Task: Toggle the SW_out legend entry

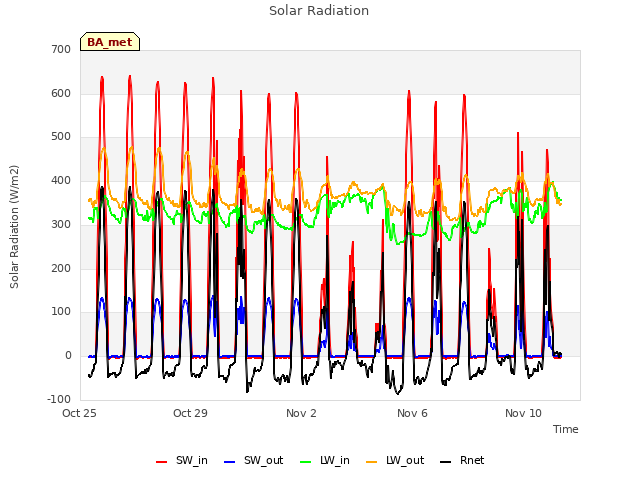Action: 253,460
